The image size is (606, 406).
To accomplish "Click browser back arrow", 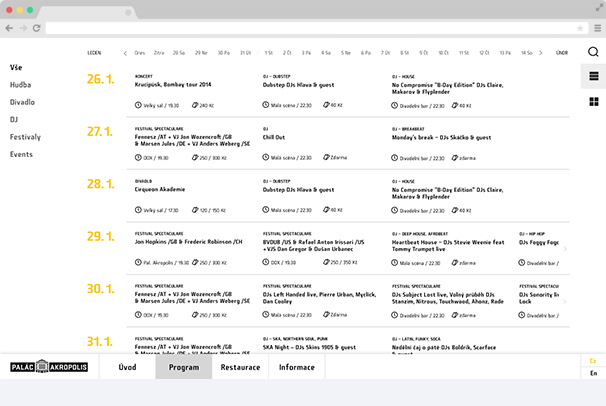I will point(11,27).
